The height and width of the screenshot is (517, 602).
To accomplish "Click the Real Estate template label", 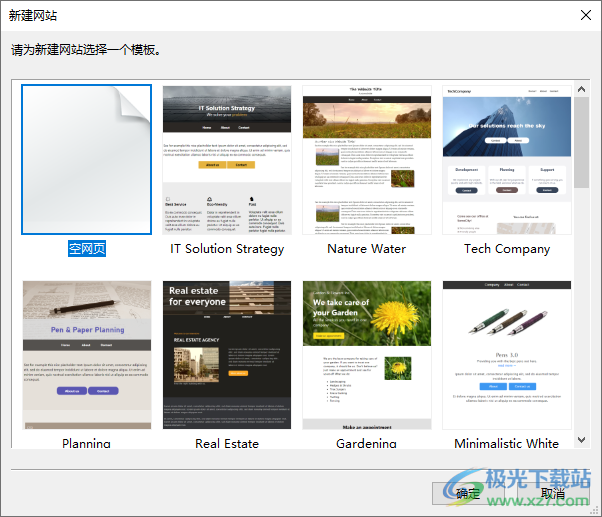I will point(227,443).
